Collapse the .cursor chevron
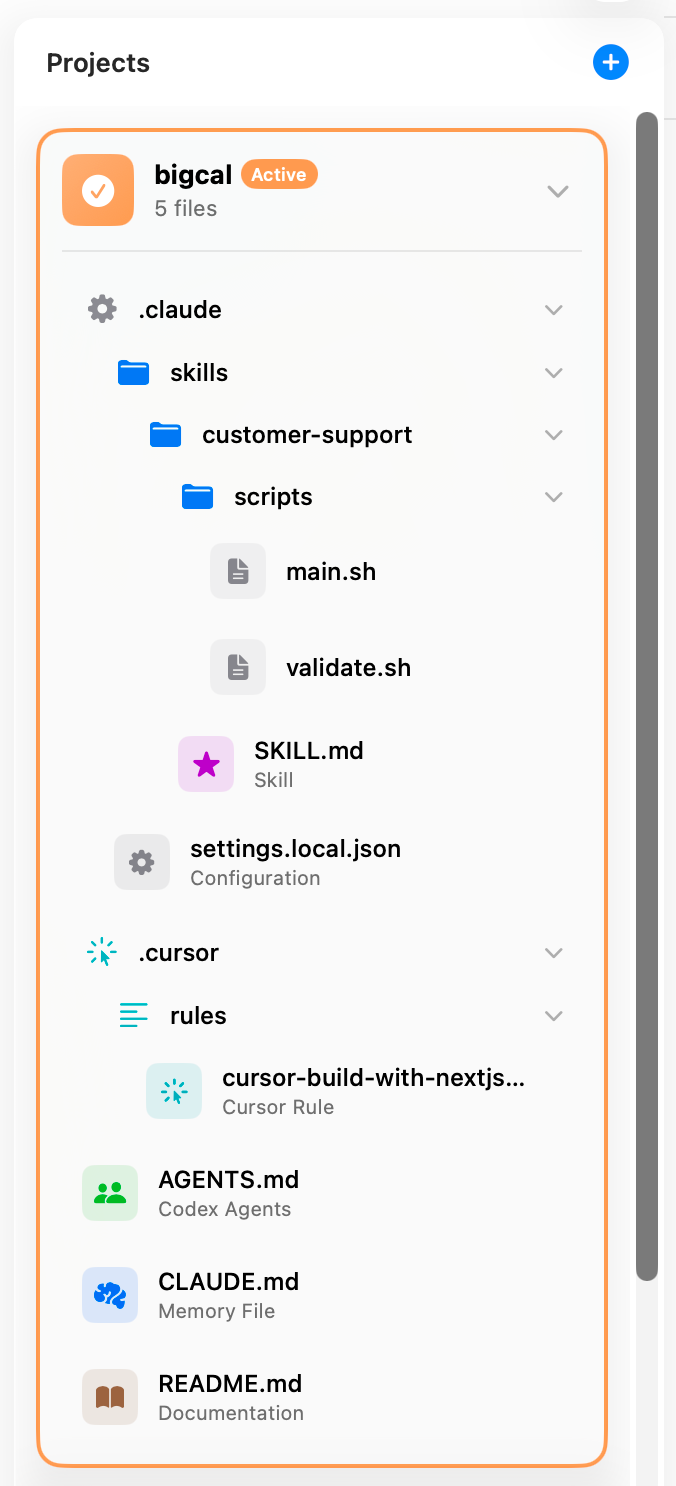676x1486 pixels. click(554, 952)
